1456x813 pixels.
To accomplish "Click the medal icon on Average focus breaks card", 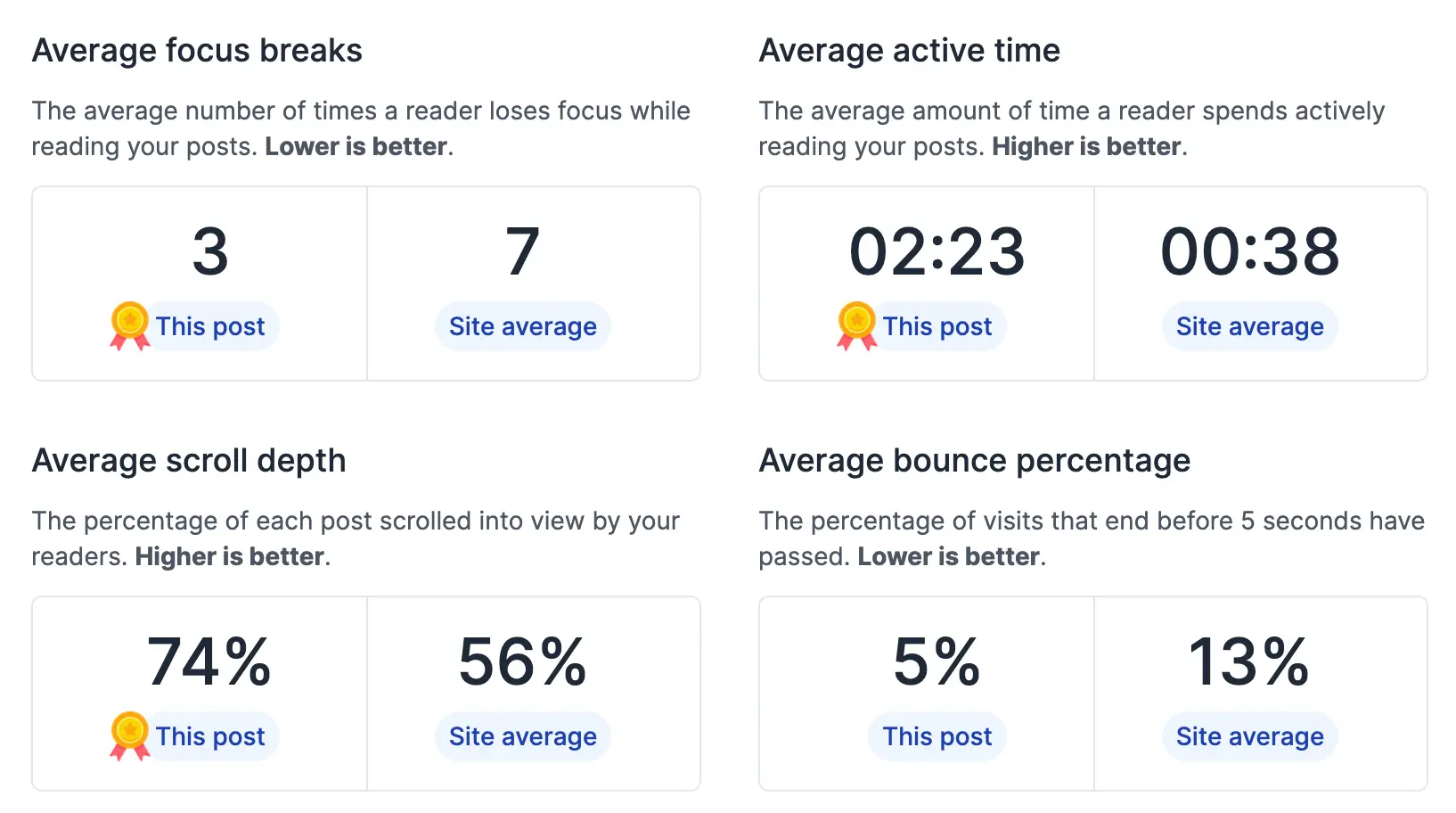I will pyautogui.click(x=129, y=326).
